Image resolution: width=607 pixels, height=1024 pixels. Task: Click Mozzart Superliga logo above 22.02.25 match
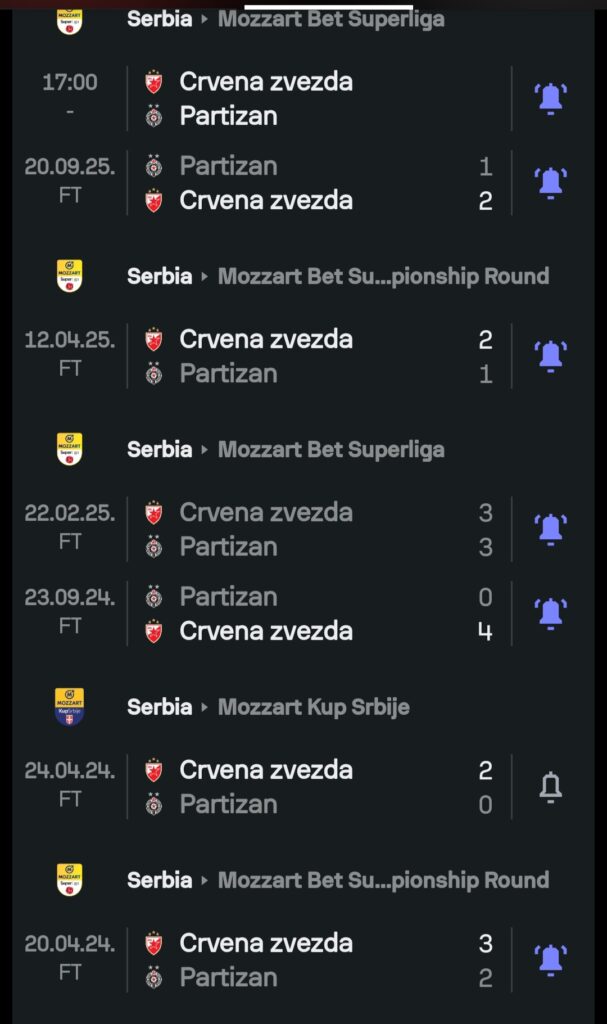69,449
